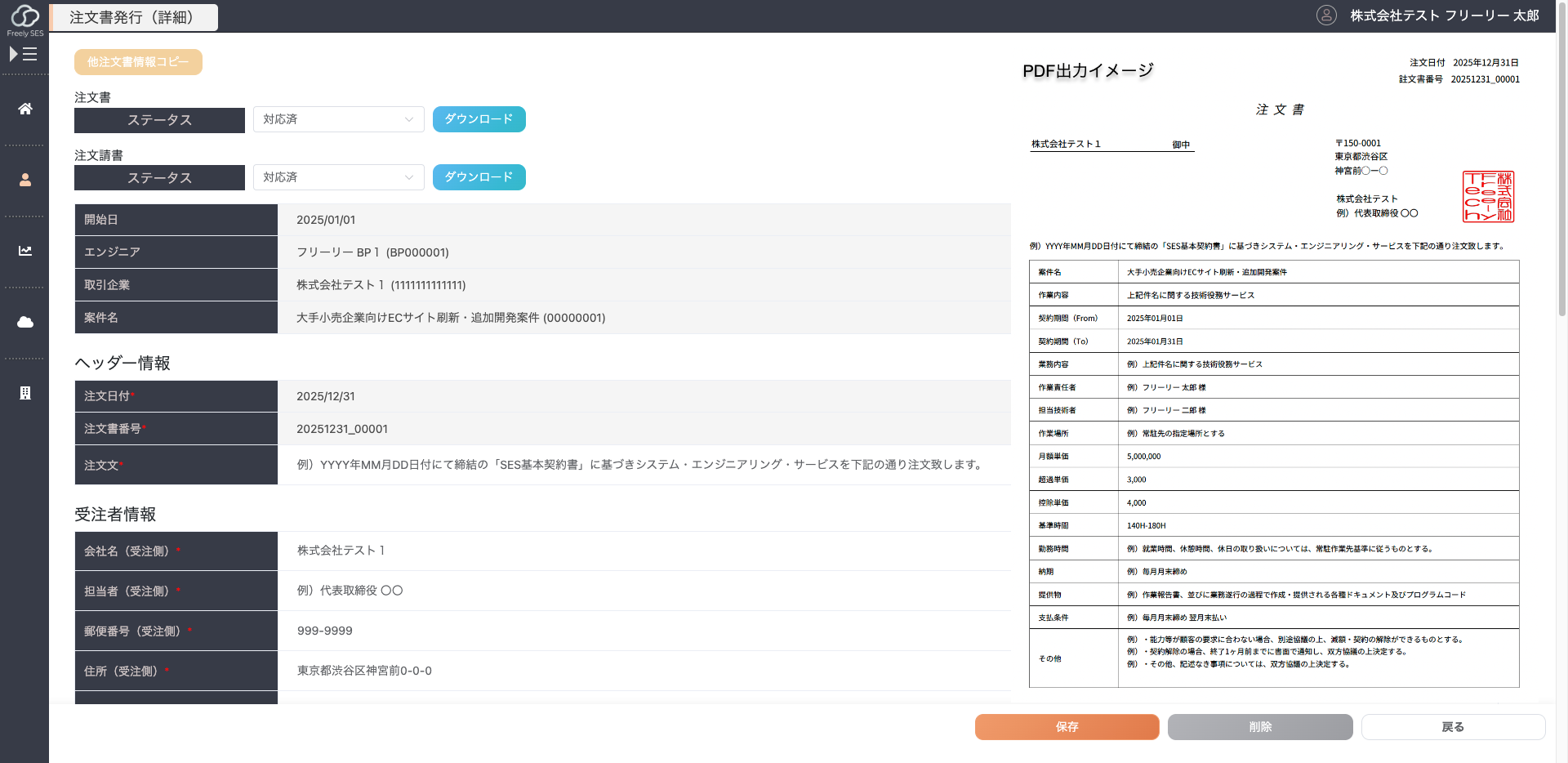The width and height of the screenshot is (1568, 763).
Task: Open the company building icon in the sidebar
Action: [25, 393]
